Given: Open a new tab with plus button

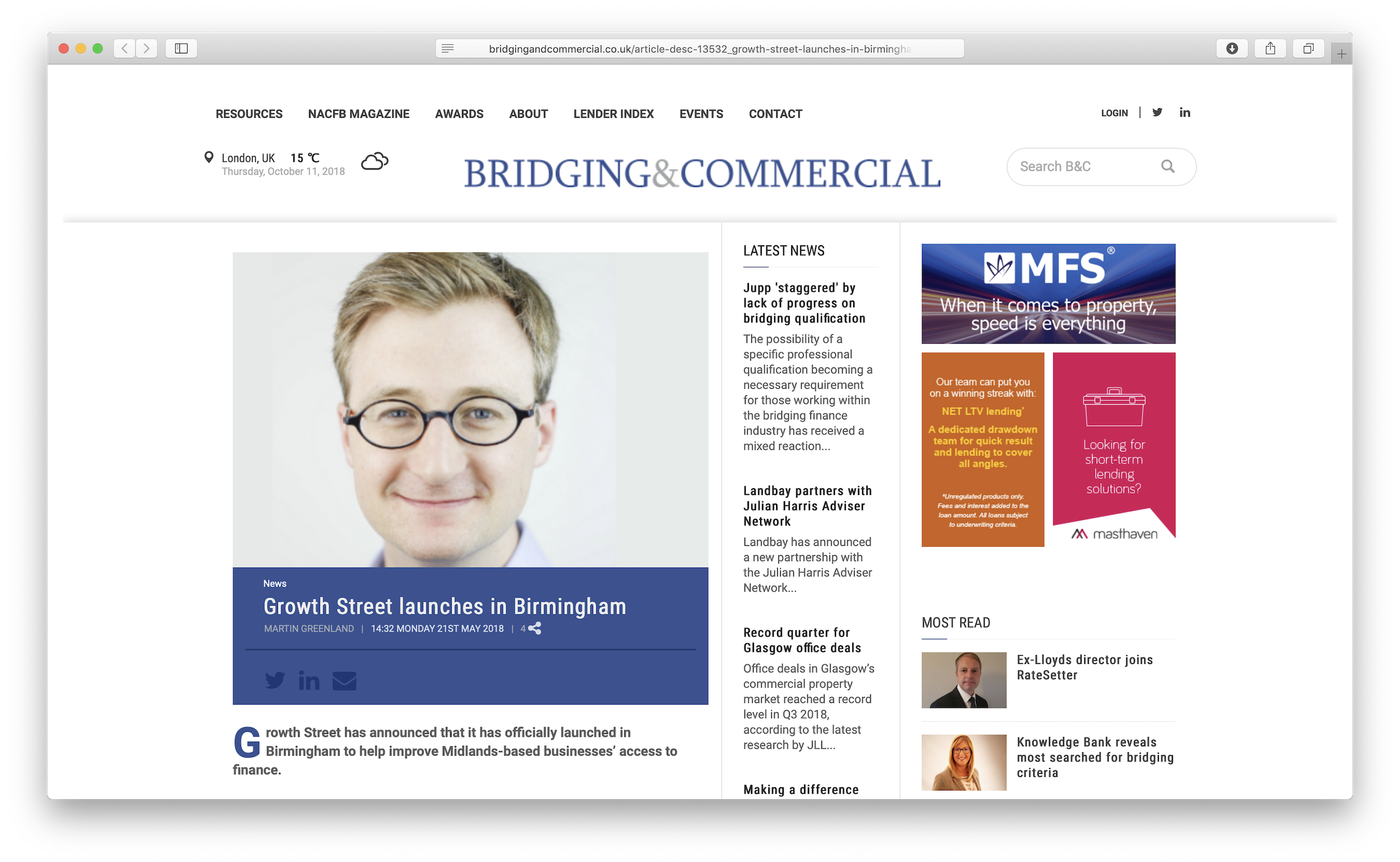Looking at the screenshot, I should coord(1341,54).
